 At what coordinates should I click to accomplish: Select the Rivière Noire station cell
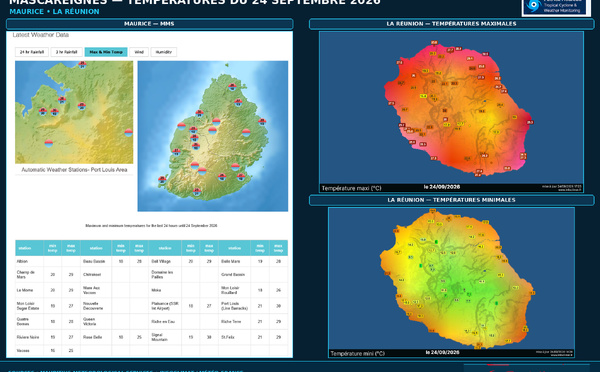pyautogui.click(x=29, y=337)
